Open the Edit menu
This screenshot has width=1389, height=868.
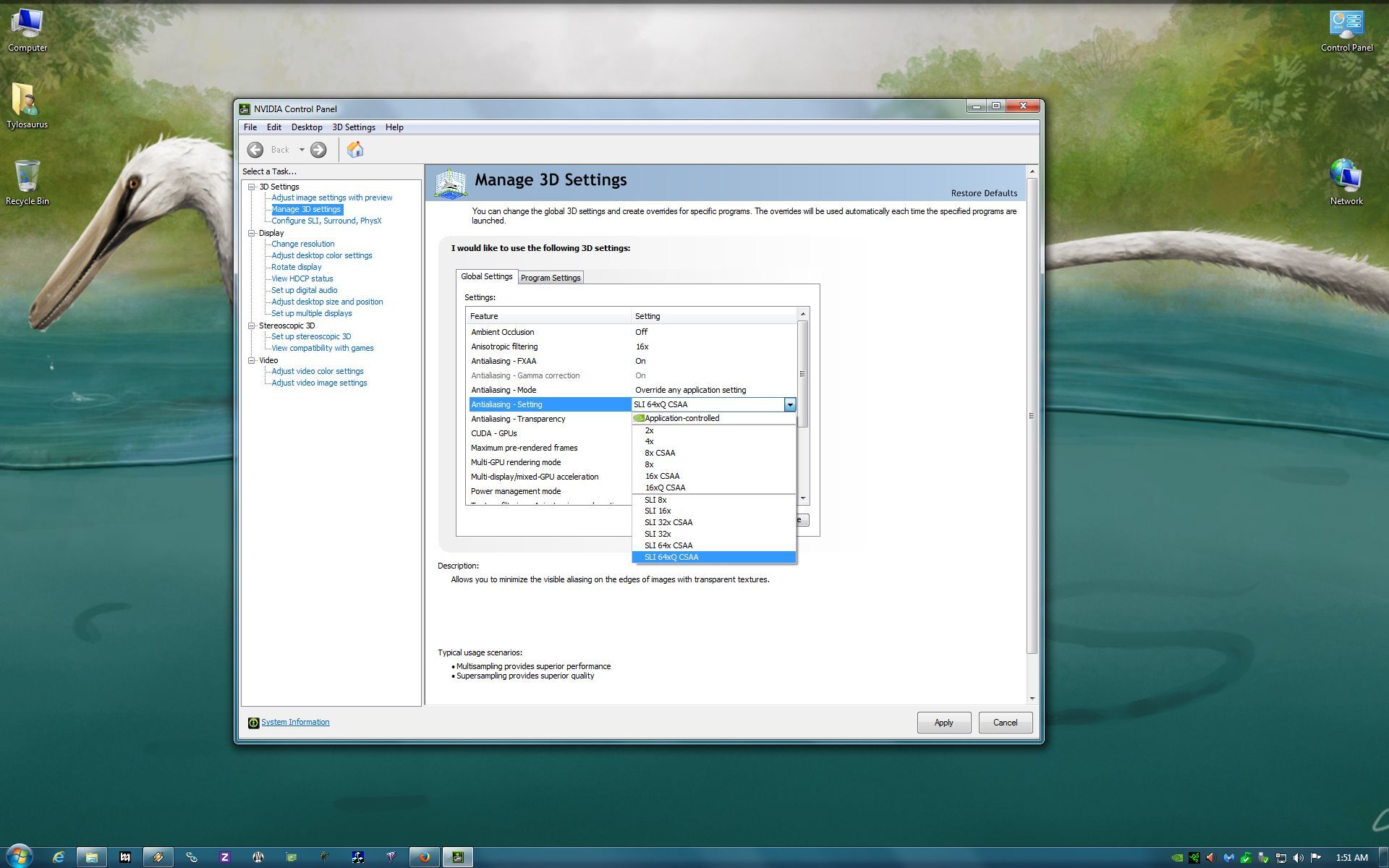pyautogui.click(x=274, y=127)
